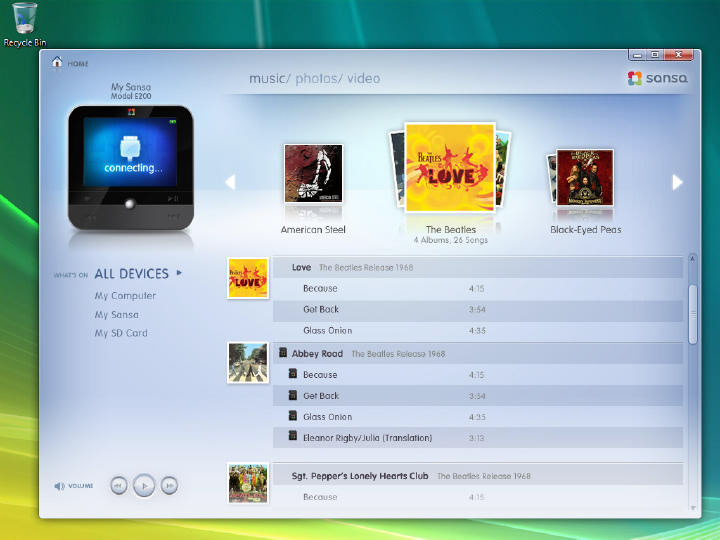Expand the ALL DEVICES selector arrow
Viewport: 720px width, 540px height.
(x=179, y=272)
